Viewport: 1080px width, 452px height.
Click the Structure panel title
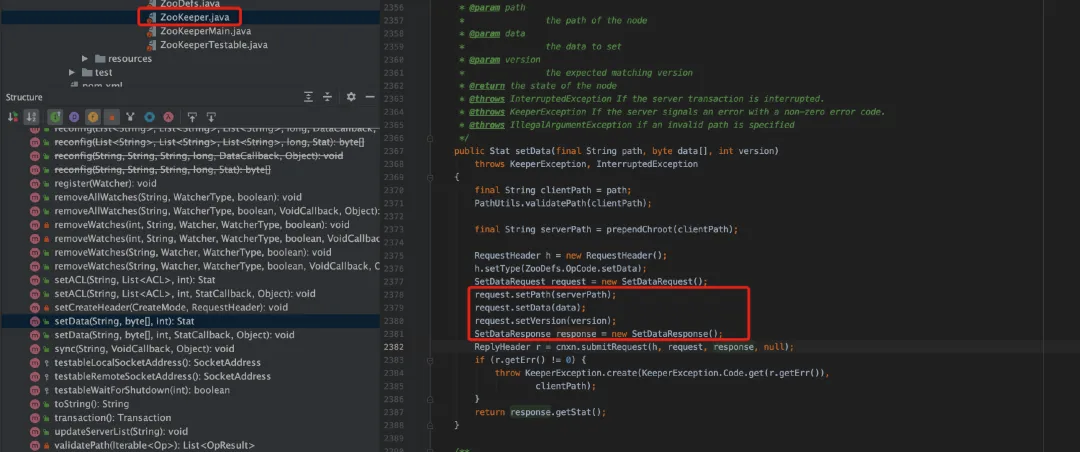(x=24, y=97)
